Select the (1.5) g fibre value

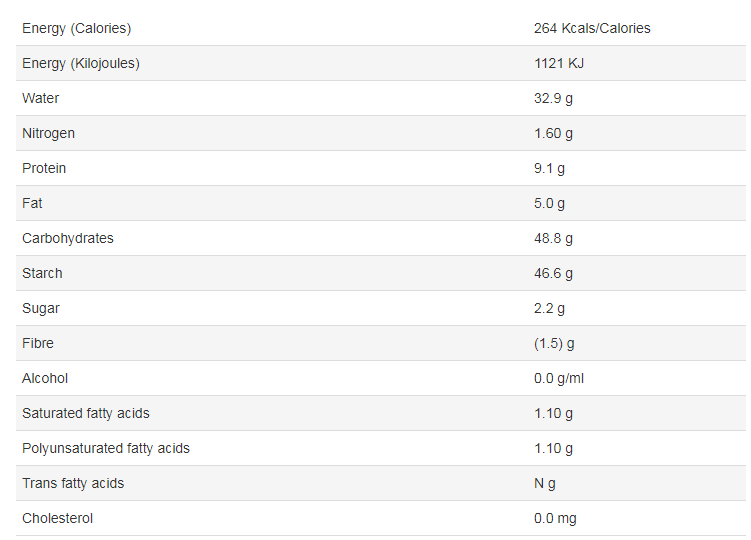pyautogui.click(x=555, y=343)
